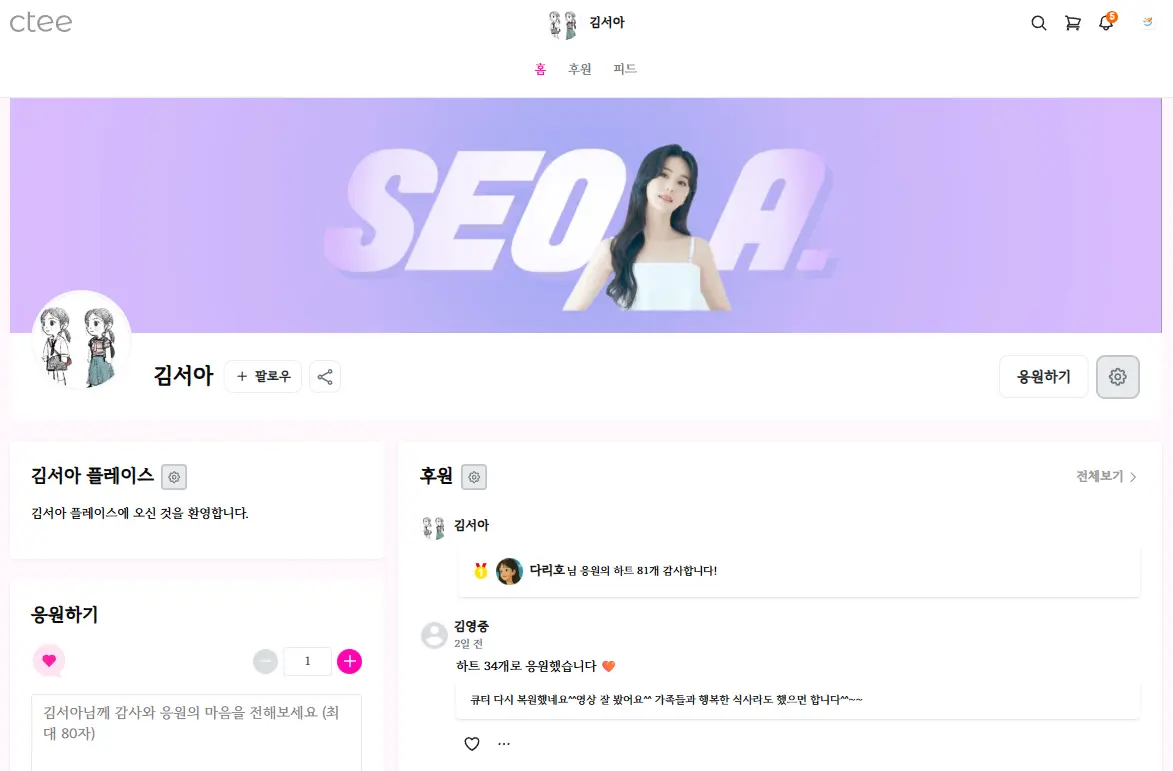1173x771 pixels.
Task: Open the three-dot menu on 김영중's post
Action: click(504, 743)
